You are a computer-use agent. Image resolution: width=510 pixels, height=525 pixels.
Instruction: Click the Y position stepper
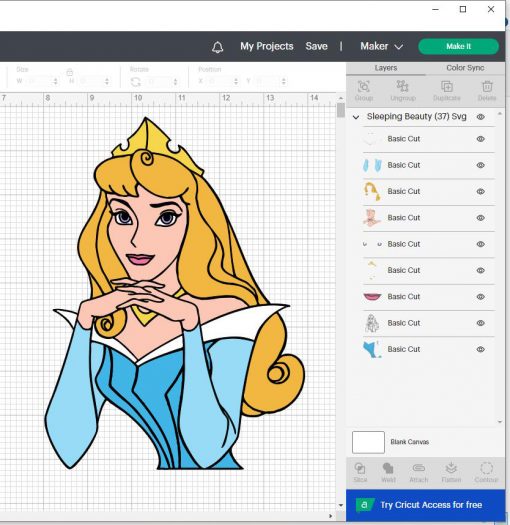pos(284,81)
